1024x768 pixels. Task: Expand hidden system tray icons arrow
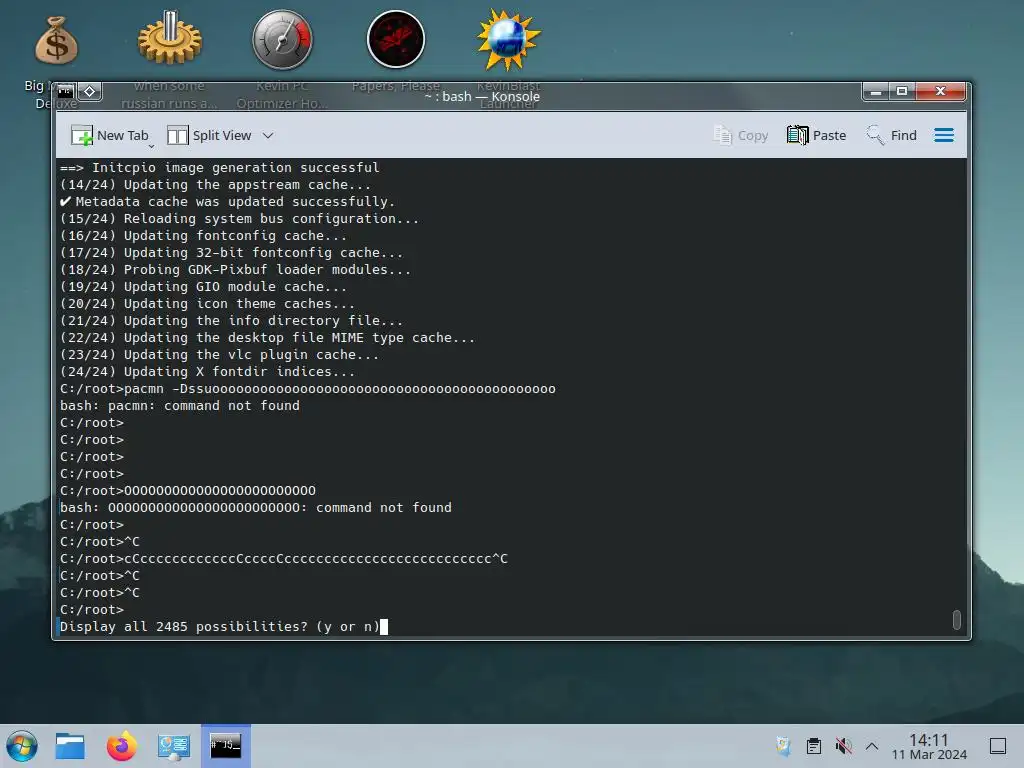click(872, 746)
